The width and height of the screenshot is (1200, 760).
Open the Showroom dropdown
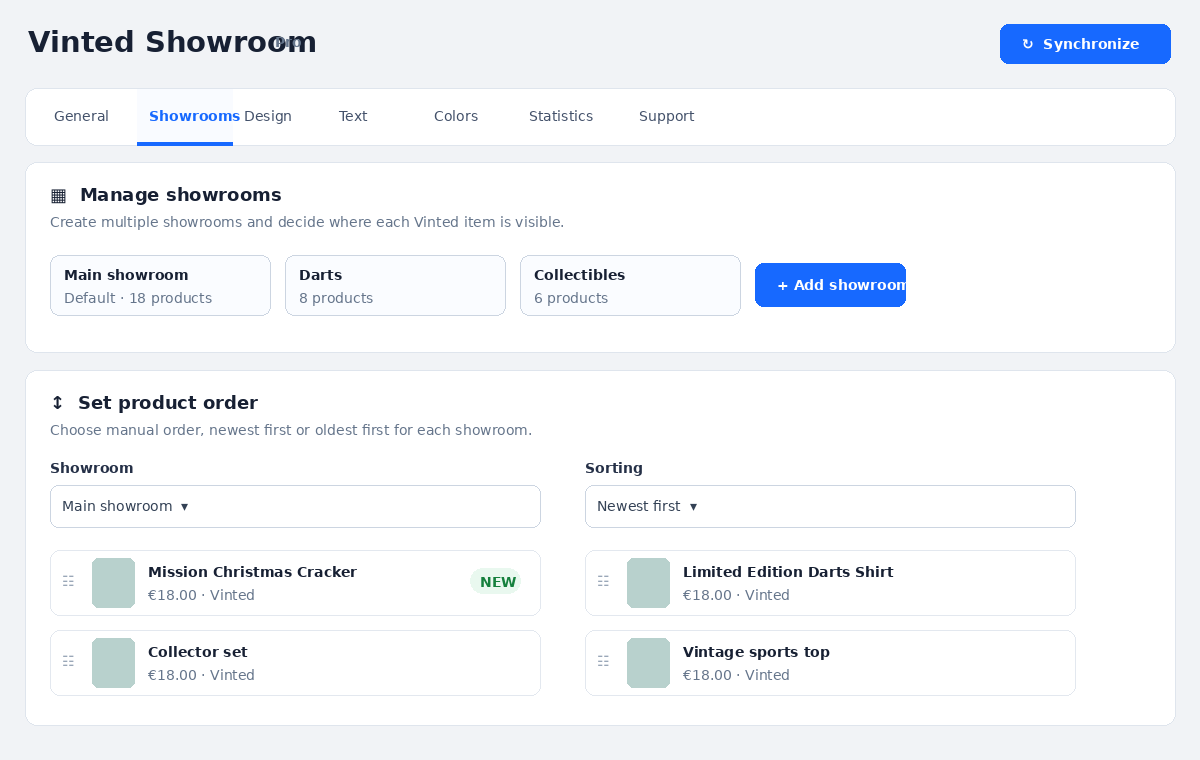pos(295,506)
